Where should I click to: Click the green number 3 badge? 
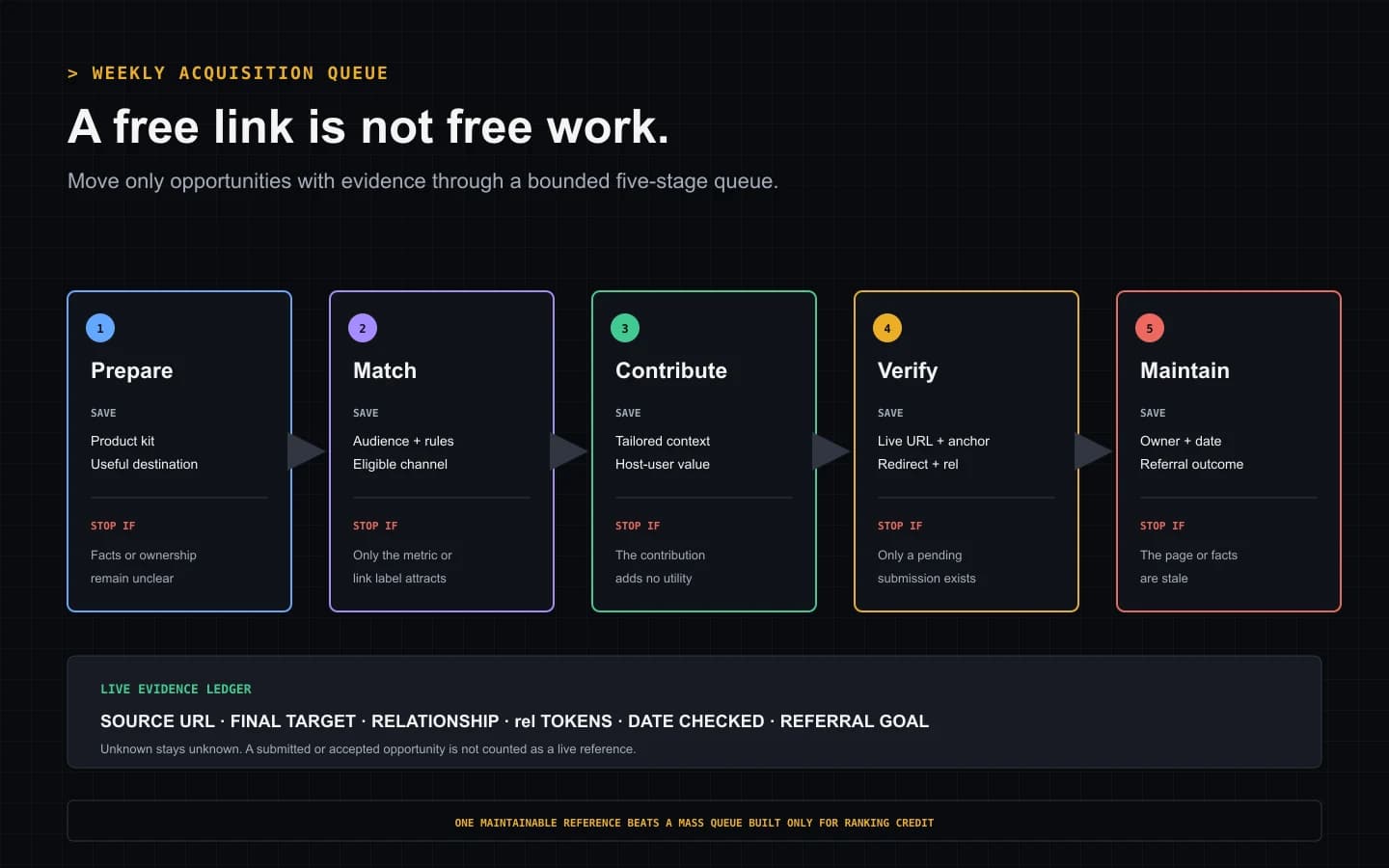pyautogui.click(x=625, y=328)
